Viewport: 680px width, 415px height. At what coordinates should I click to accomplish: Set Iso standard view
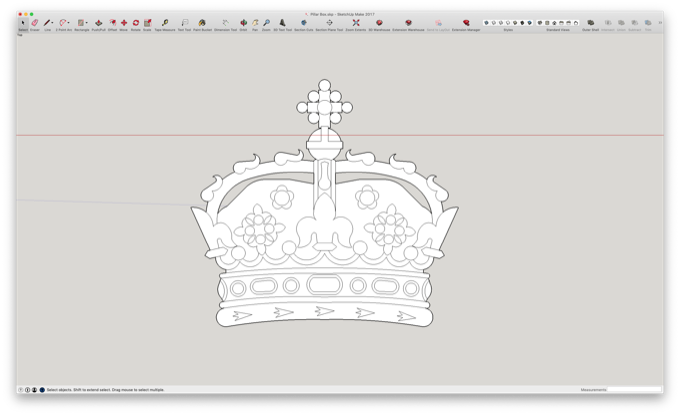[540, 23]
